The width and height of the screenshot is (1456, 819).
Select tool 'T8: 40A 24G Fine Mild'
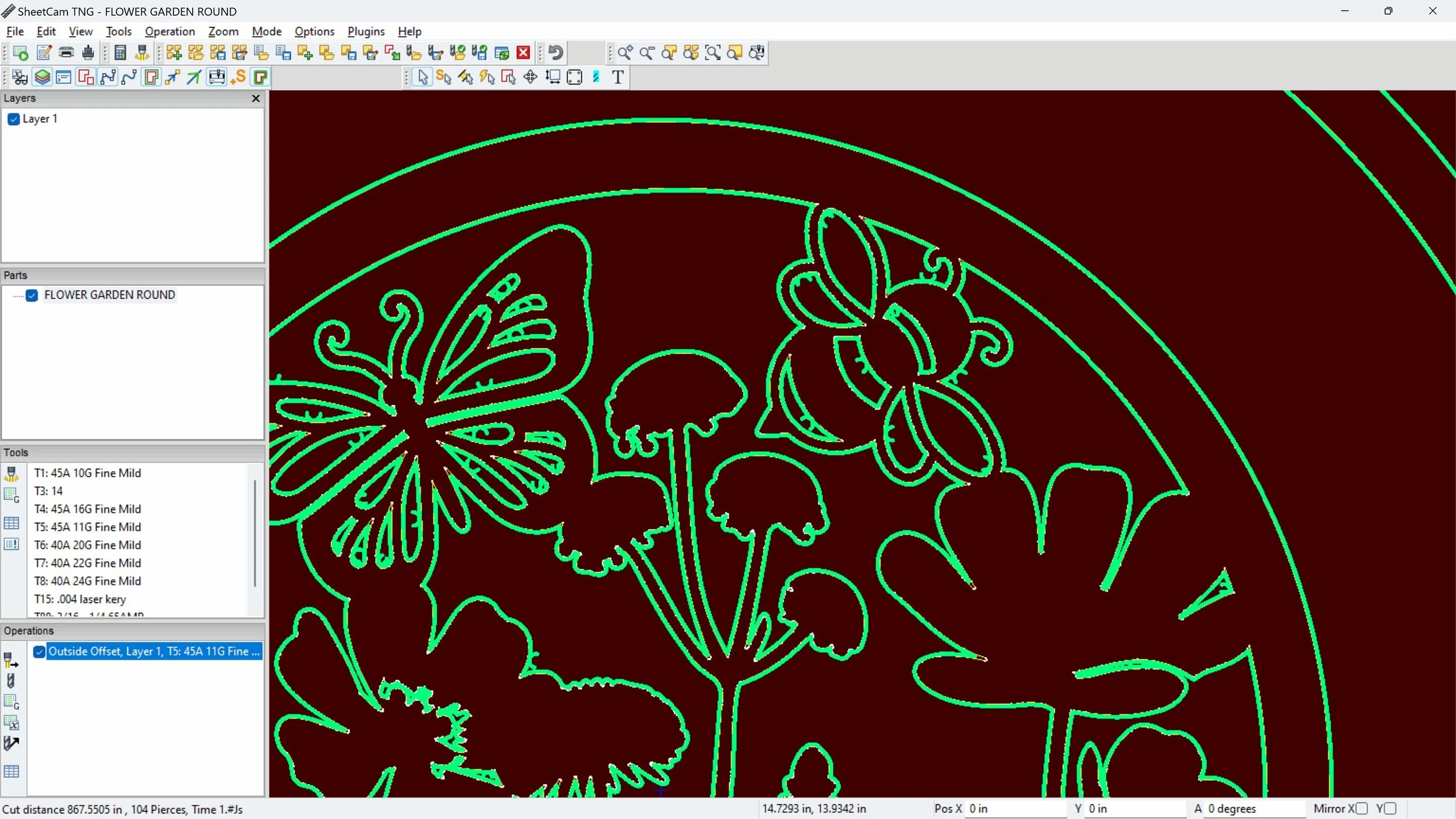coord(87,582)
